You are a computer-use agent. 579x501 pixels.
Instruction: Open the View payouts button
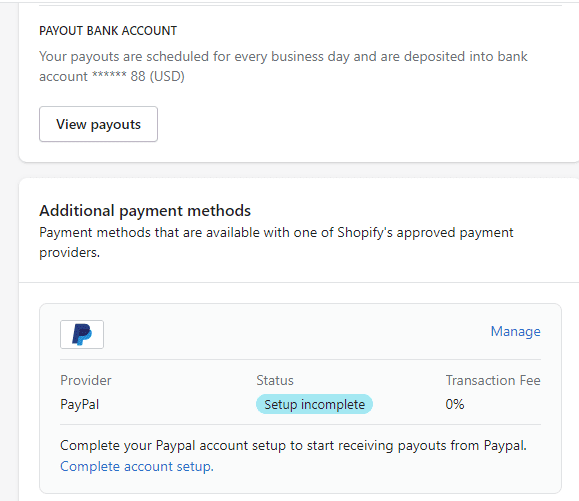pos(98,124)
